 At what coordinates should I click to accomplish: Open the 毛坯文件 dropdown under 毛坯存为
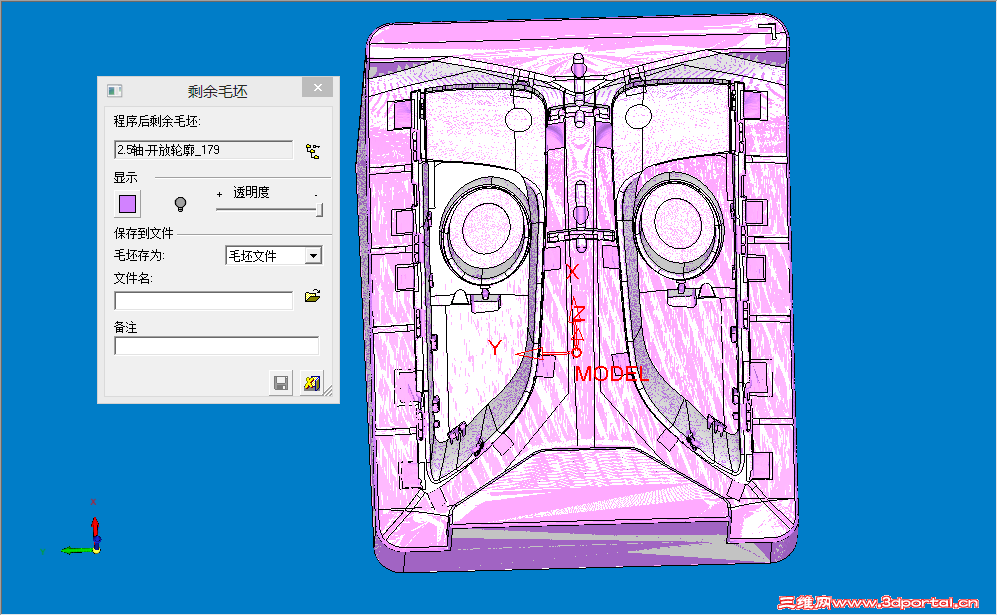pyautogui.click(x=316, y=255)
